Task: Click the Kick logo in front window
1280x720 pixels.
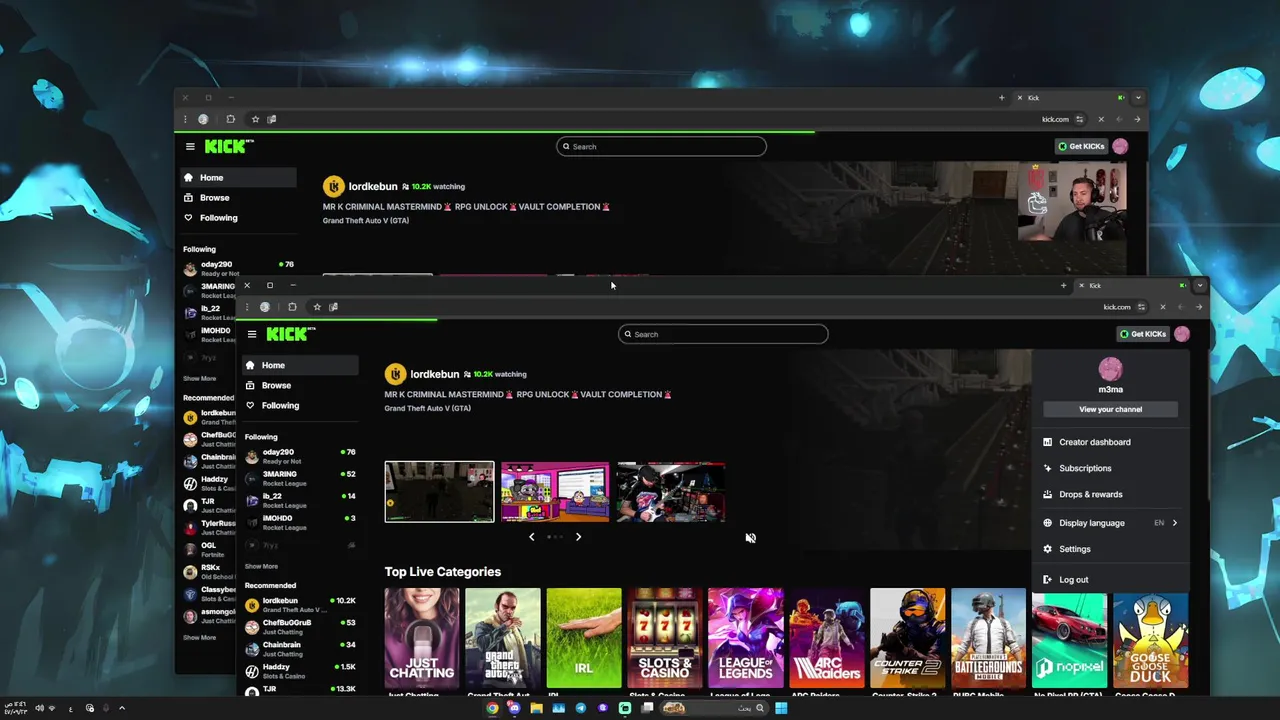Action: point(291,334)
